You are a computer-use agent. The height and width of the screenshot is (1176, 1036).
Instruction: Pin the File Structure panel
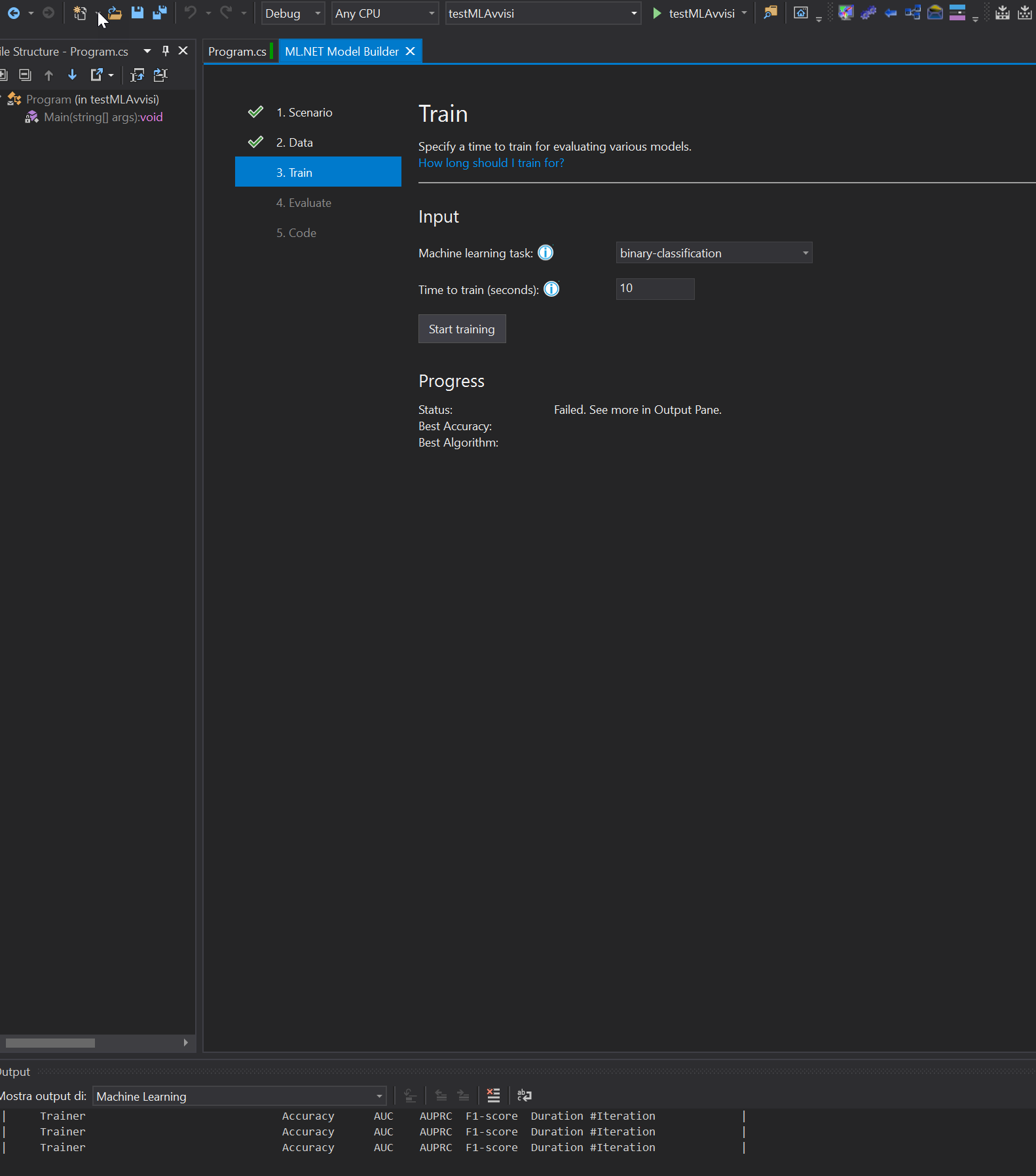tap(166, 51)
